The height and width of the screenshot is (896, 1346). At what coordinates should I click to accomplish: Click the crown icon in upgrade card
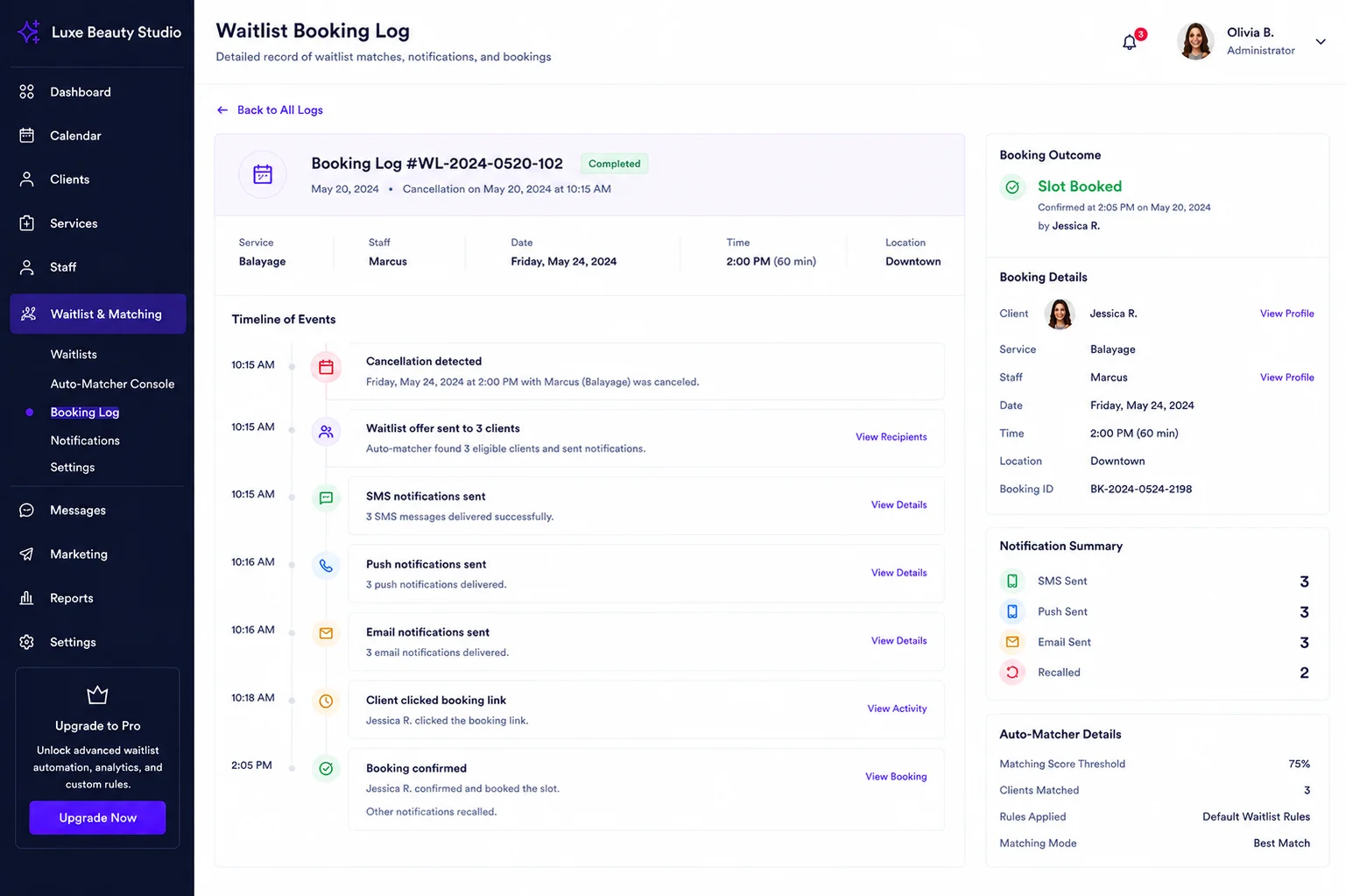[97, 695]
